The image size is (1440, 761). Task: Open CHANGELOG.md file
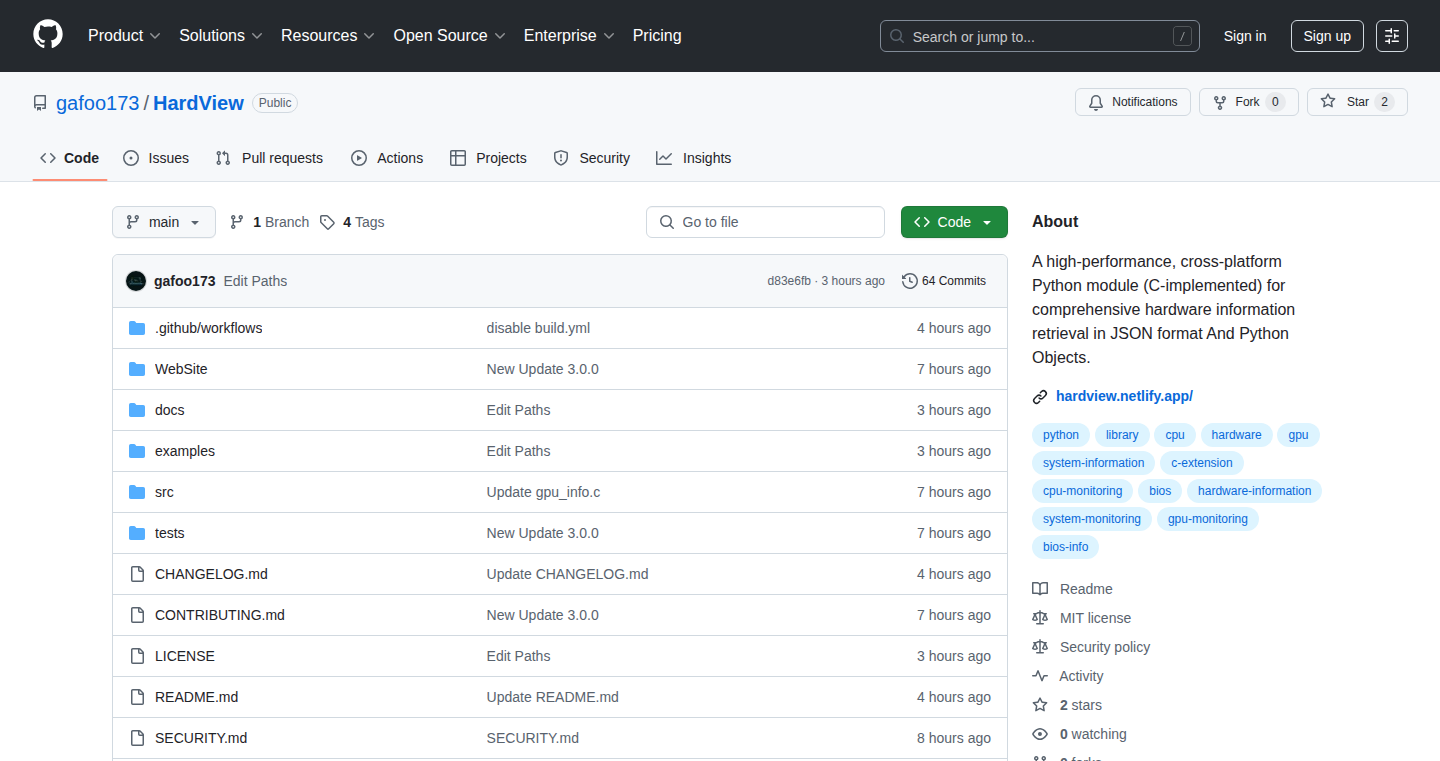click(211, 574)
